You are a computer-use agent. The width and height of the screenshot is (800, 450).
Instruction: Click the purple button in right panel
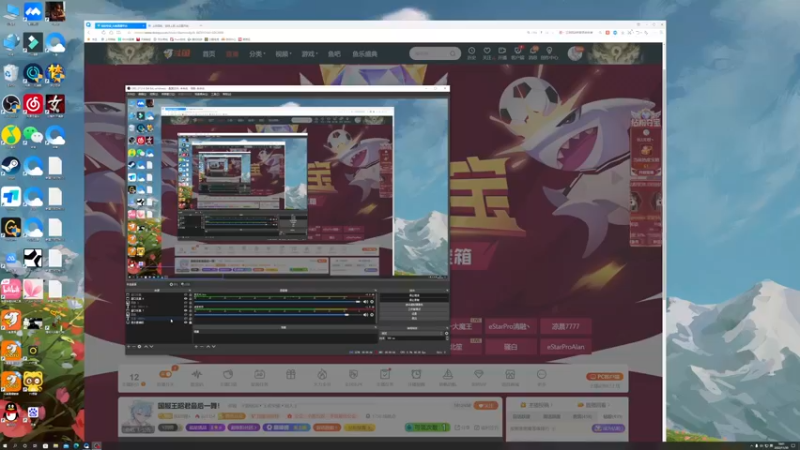[x=608, y=428]
